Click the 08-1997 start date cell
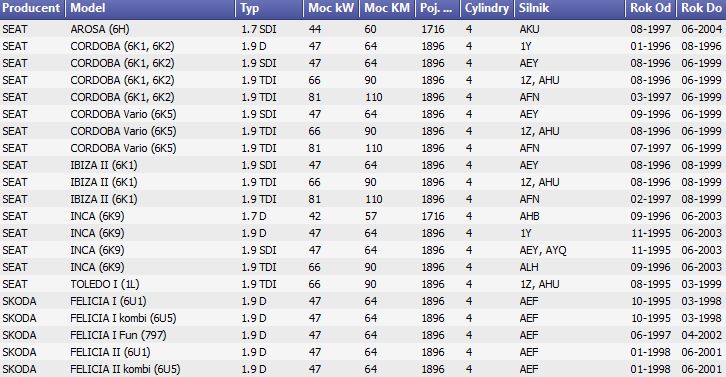Viewport: 726px width, 377px height. [651, 29]
